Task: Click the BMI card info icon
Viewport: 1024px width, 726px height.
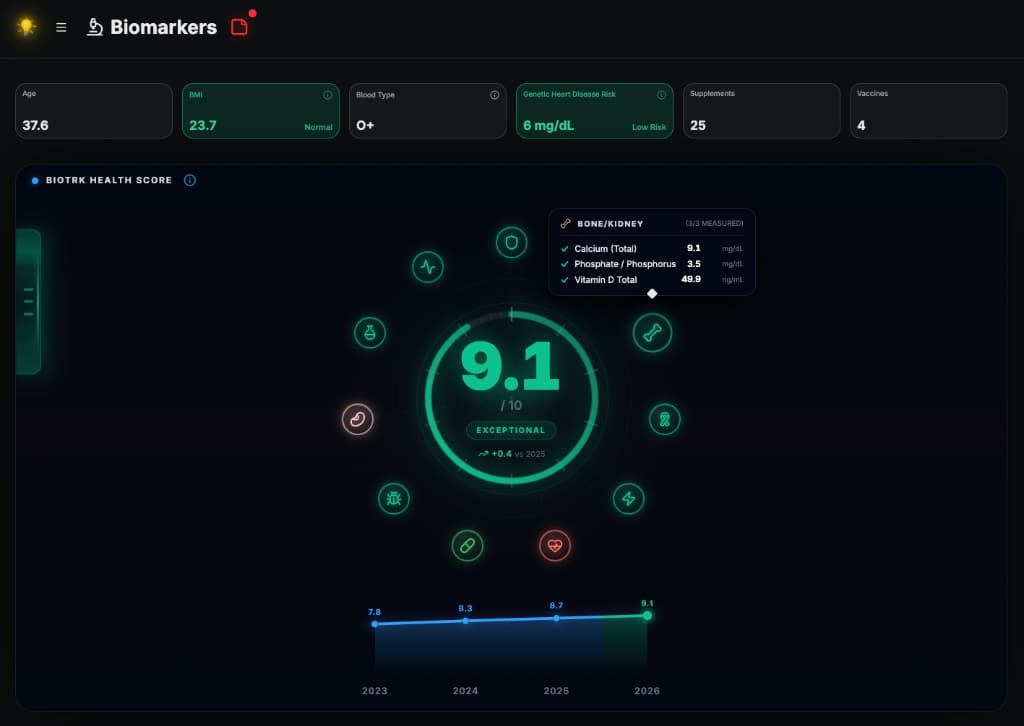Action: [328, 95]
